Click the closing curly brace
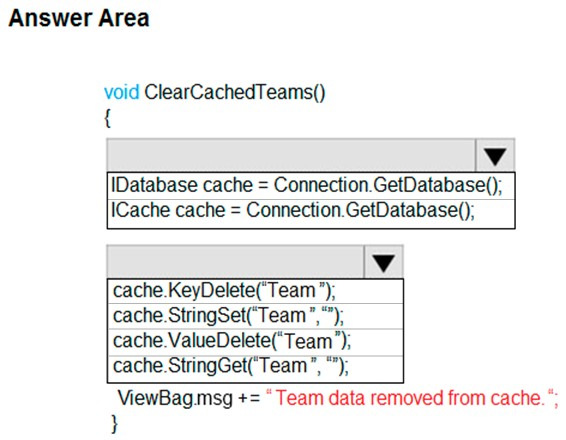Viewport: 566px width, 440px height. [114, 424]
